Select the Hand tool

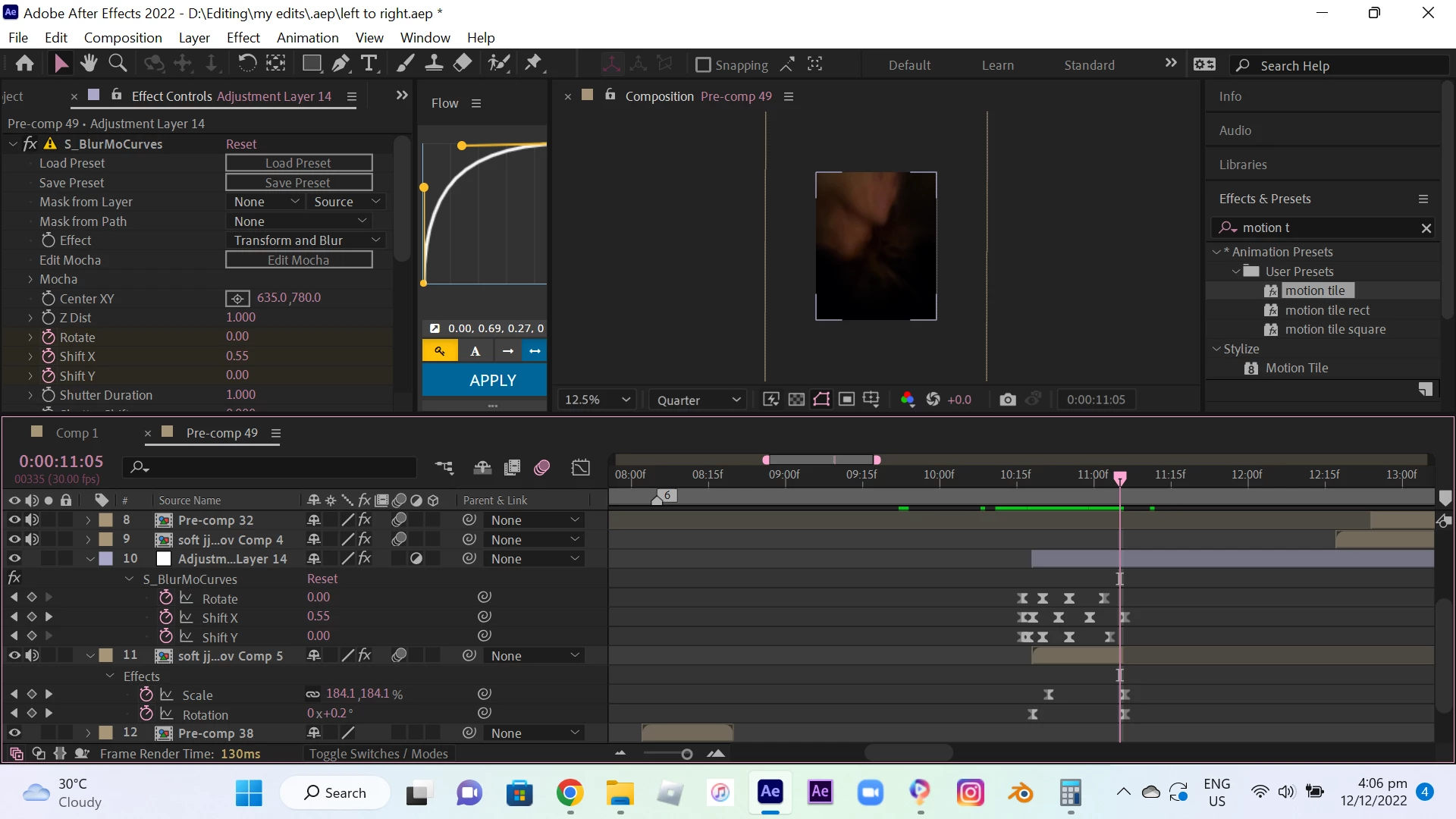coord(89,64)
